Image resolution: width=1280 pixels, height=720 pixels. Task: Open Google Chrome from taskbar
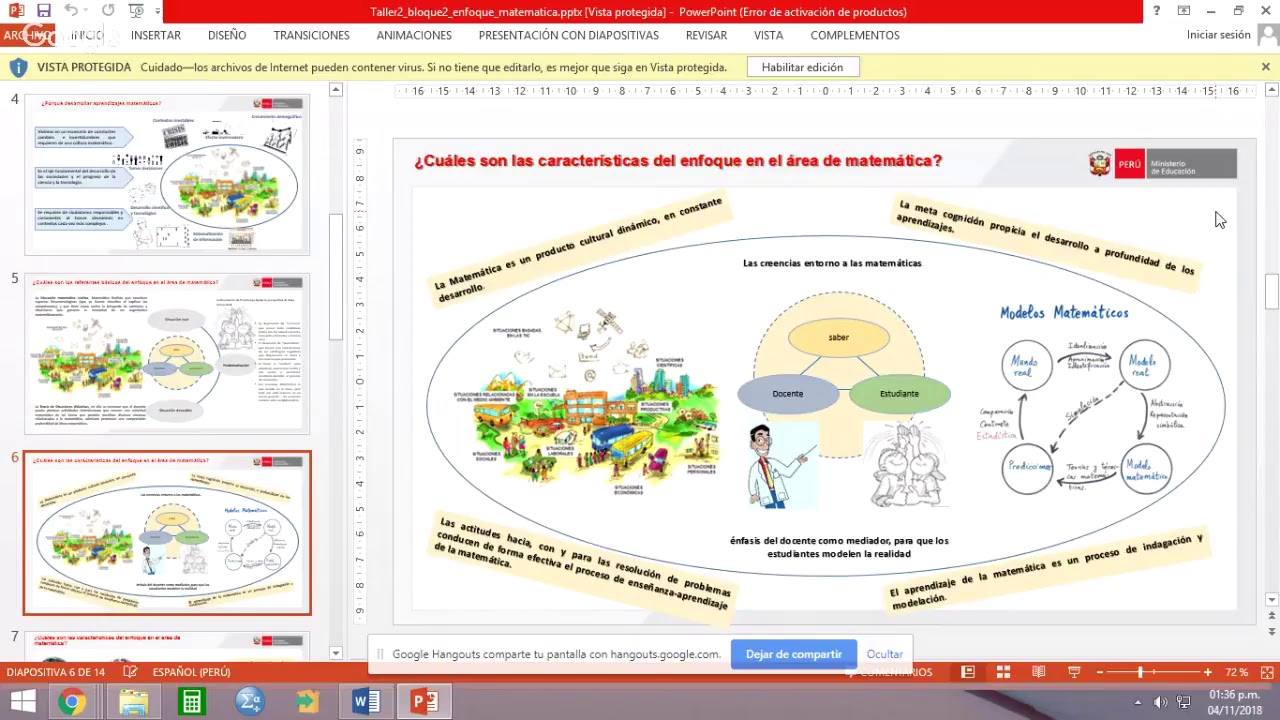coord(71,702)
